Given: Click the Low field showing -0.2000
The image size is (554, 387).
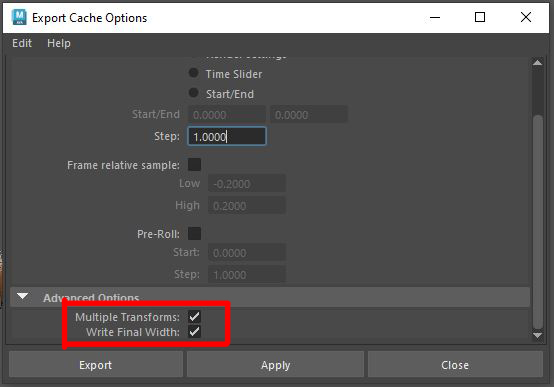Looking at the screenshot, I should (247, 183).
